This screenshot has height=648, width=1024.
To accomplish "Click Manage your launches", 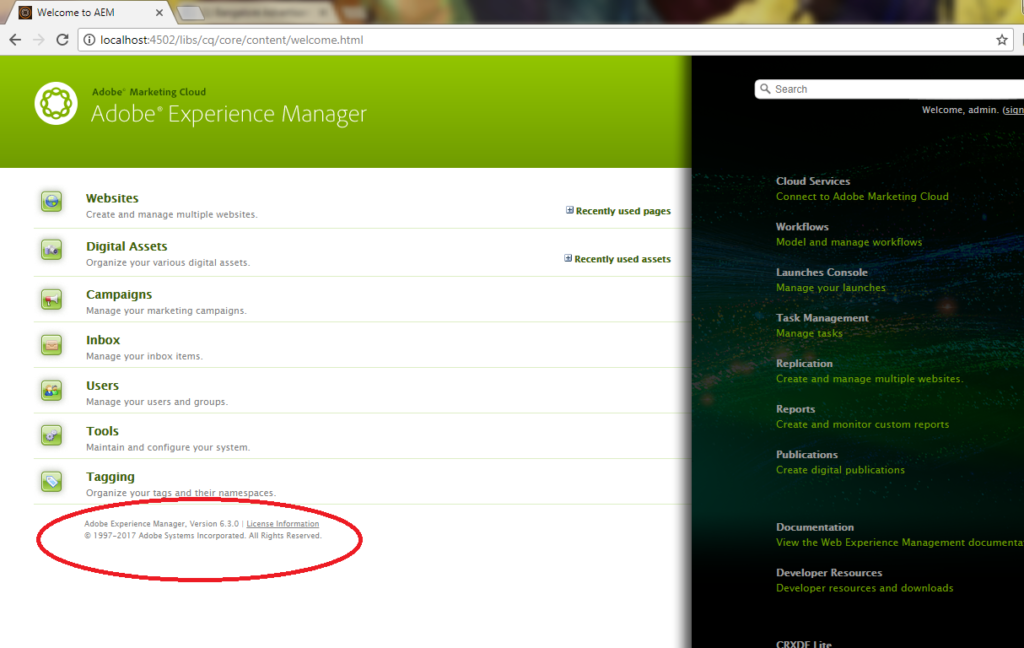I will [x=831, y=288].
